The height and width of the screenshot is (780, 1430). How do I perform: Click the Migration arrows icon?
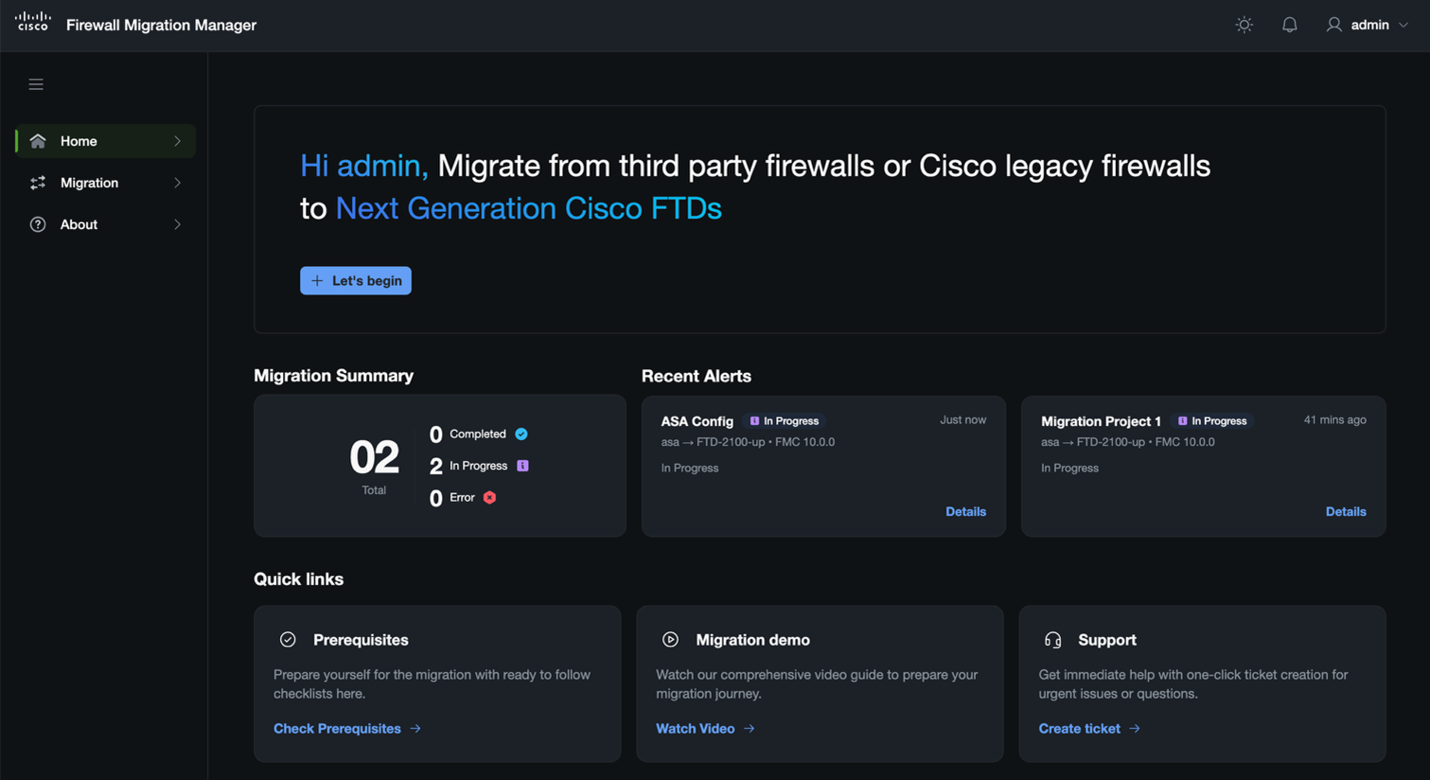point(38,183)
